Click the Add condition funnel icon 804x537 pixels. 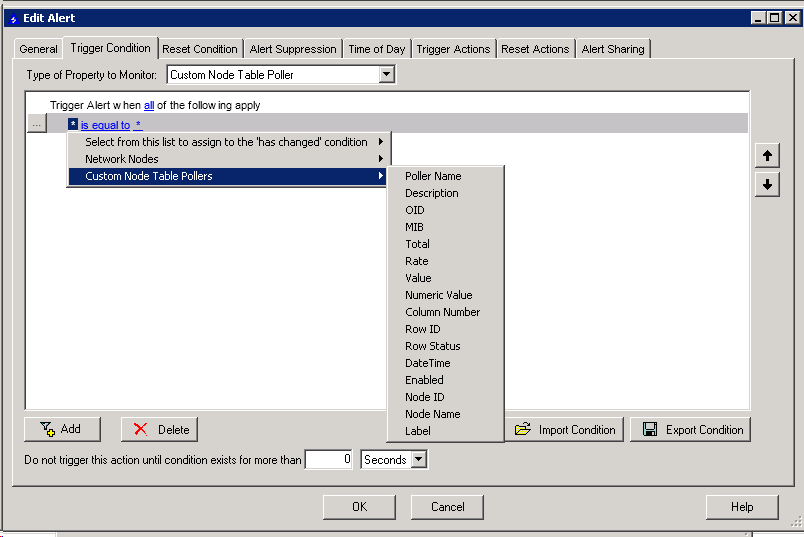(x=47, y=429)
